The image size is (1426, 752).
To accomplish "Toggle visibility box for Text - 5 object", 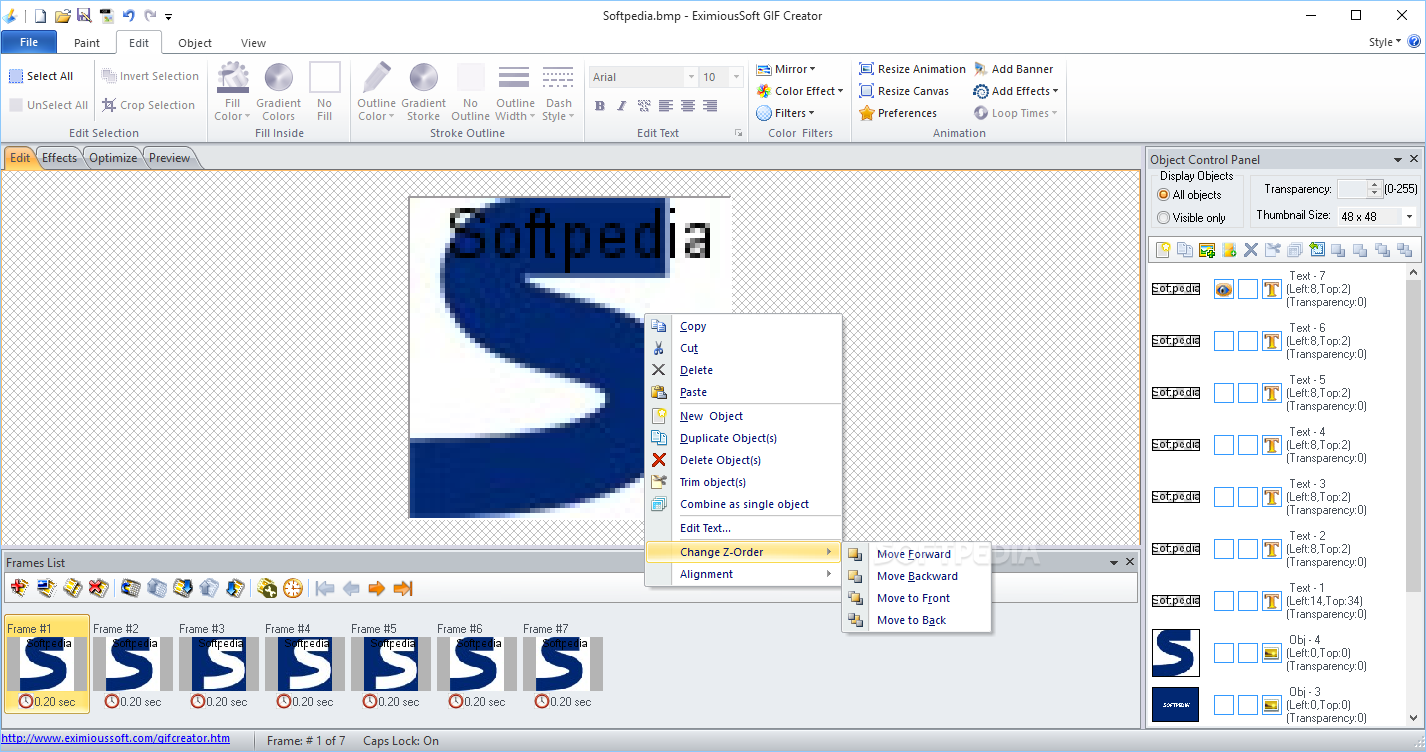I will 1224,393.
